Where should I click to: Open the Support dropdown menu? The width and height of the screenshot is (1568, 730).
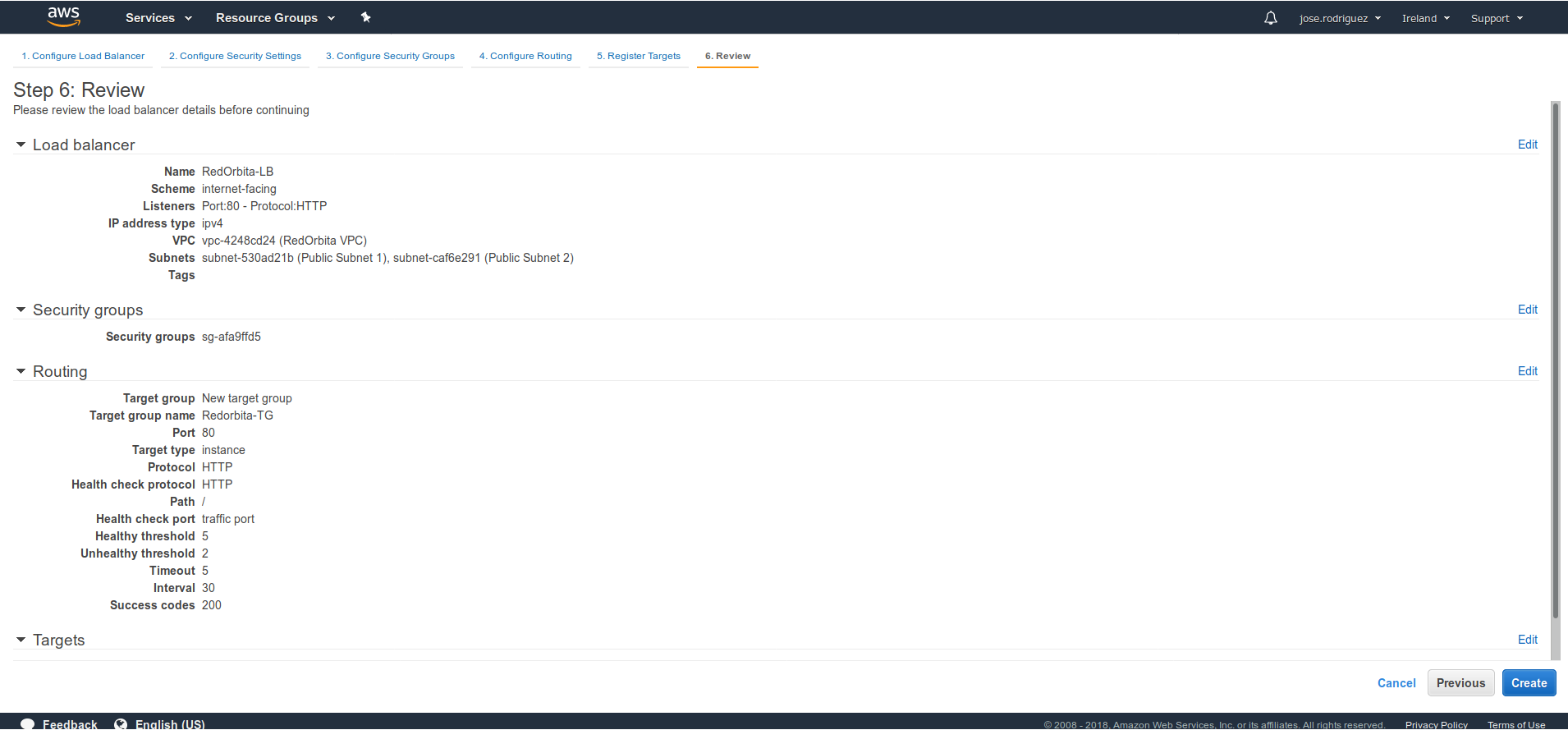(1497, 18)
